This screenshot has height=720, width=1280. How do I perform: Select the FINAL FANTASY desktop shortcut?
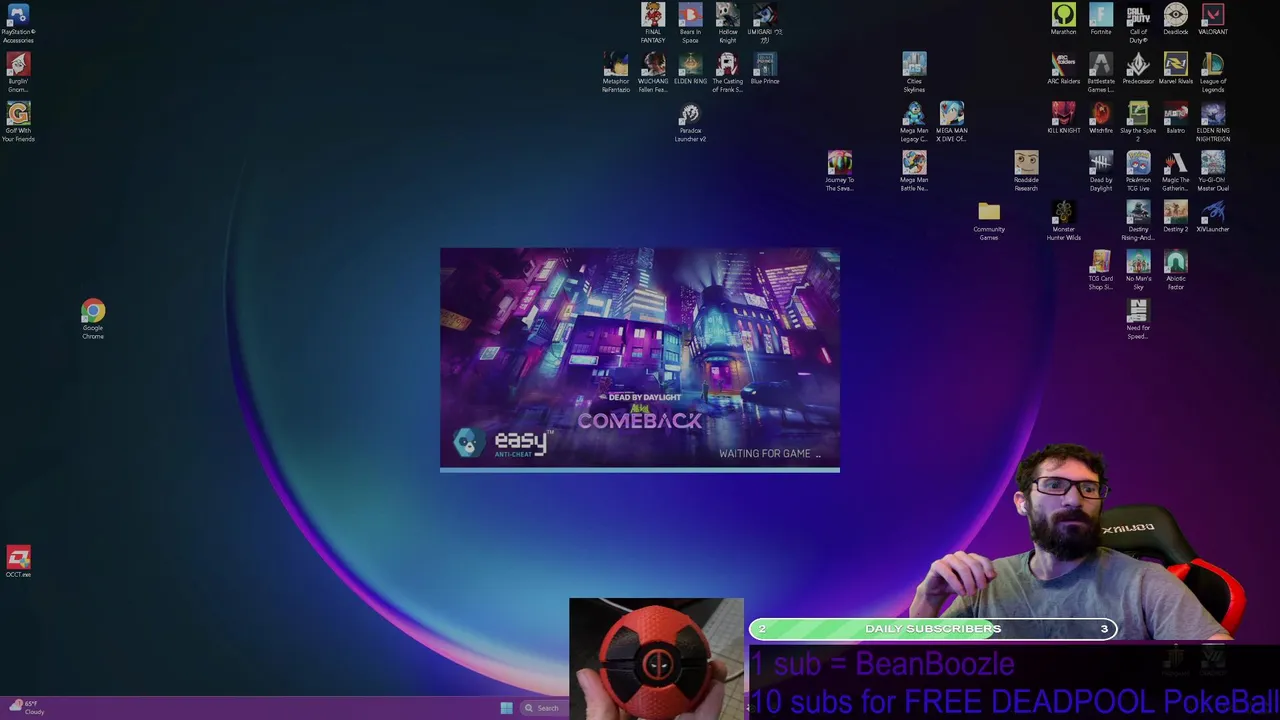653,23
